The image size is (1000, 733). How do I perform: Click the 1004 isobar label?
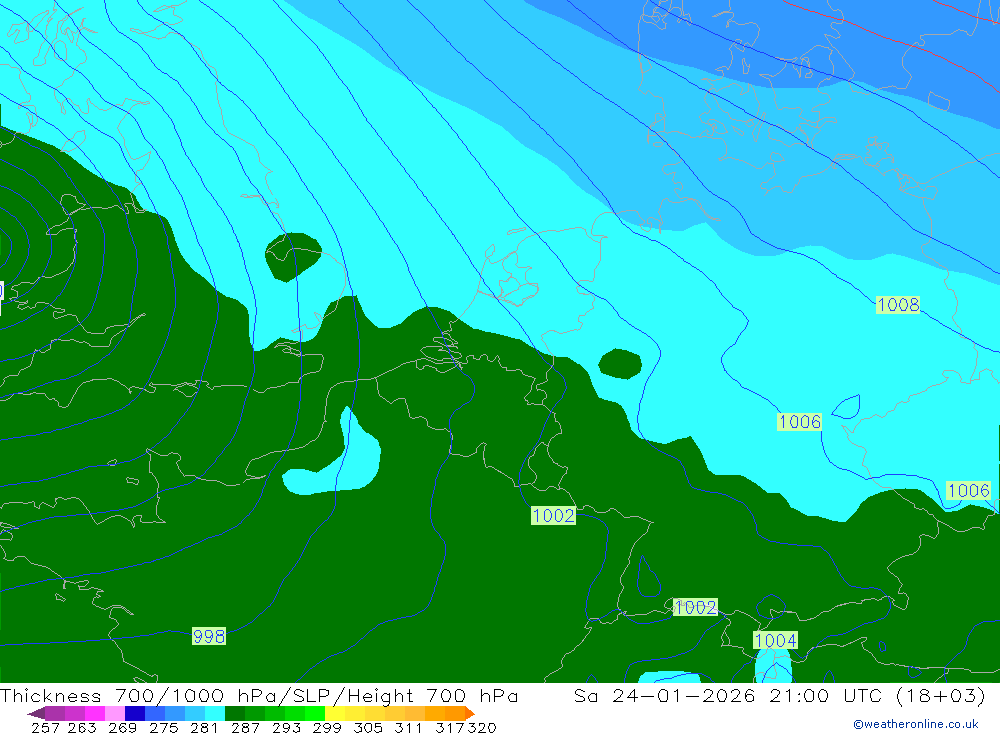(x=776, y=640)
